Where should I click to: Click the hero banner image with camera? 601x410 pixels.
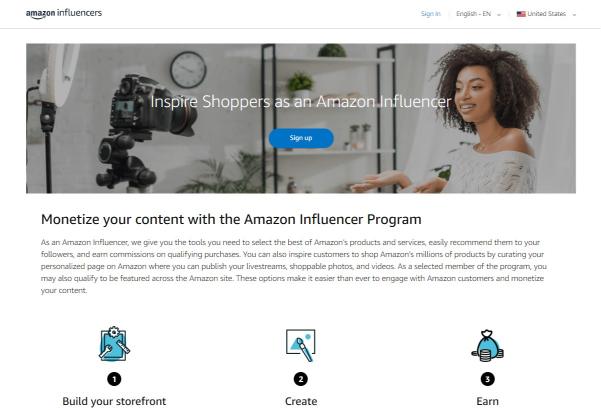[301, 118]
